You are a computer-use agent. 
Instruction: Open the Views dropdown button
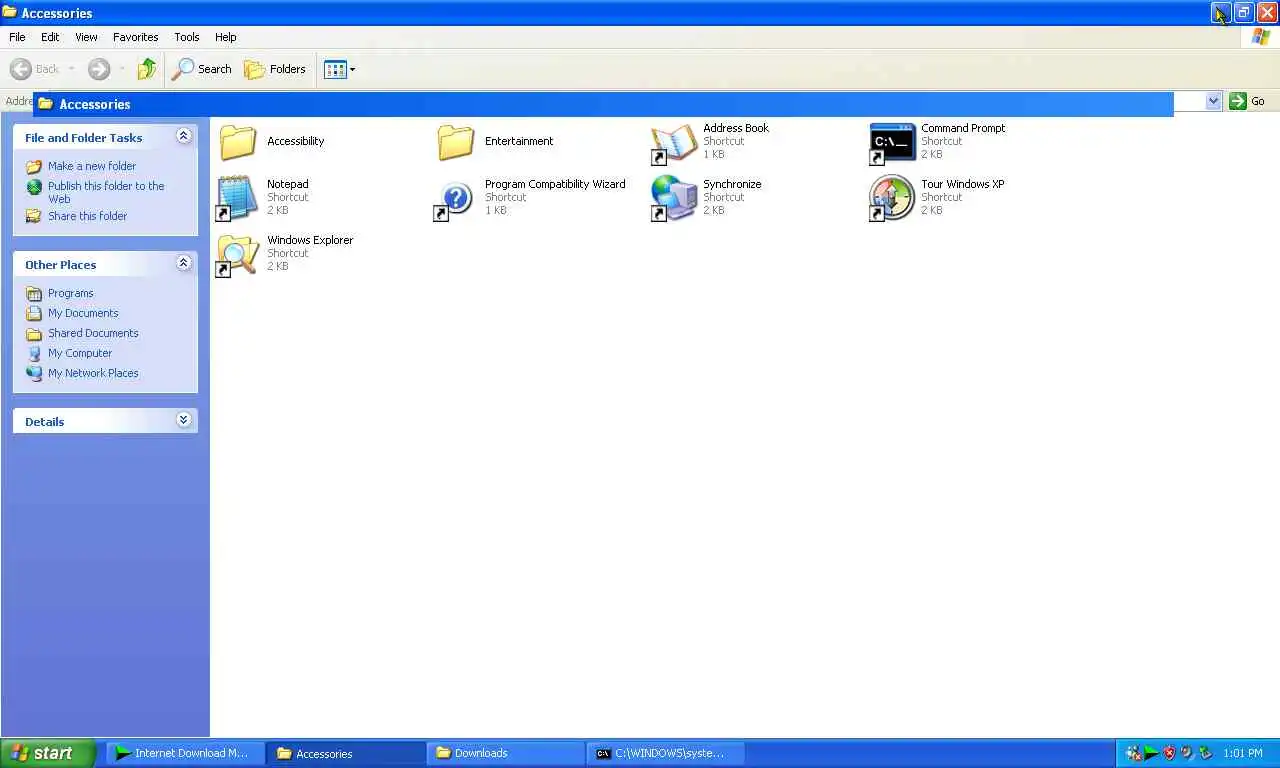(x=340, y=69)
